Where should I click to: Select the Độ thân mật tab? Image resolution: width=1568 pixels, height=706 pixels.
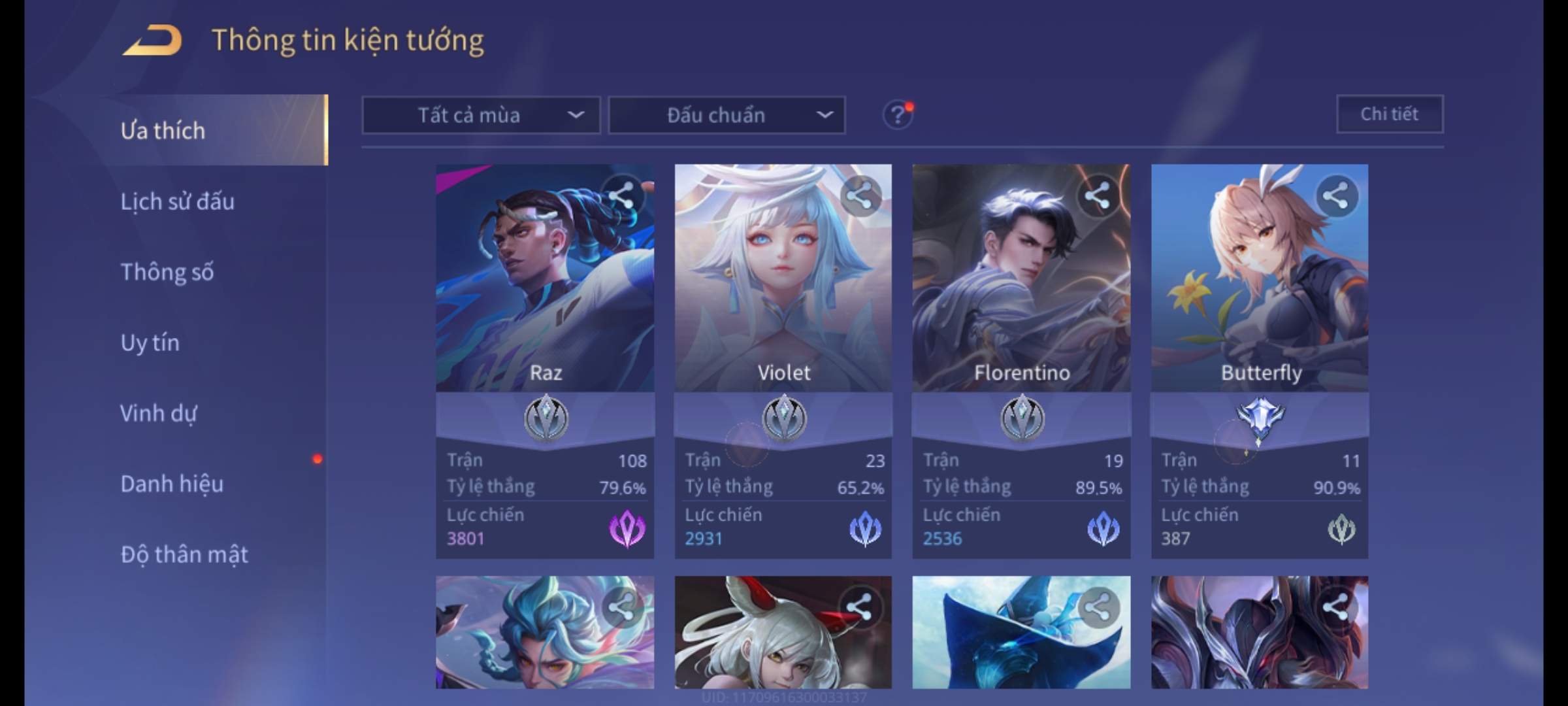[x=184, y=554]
